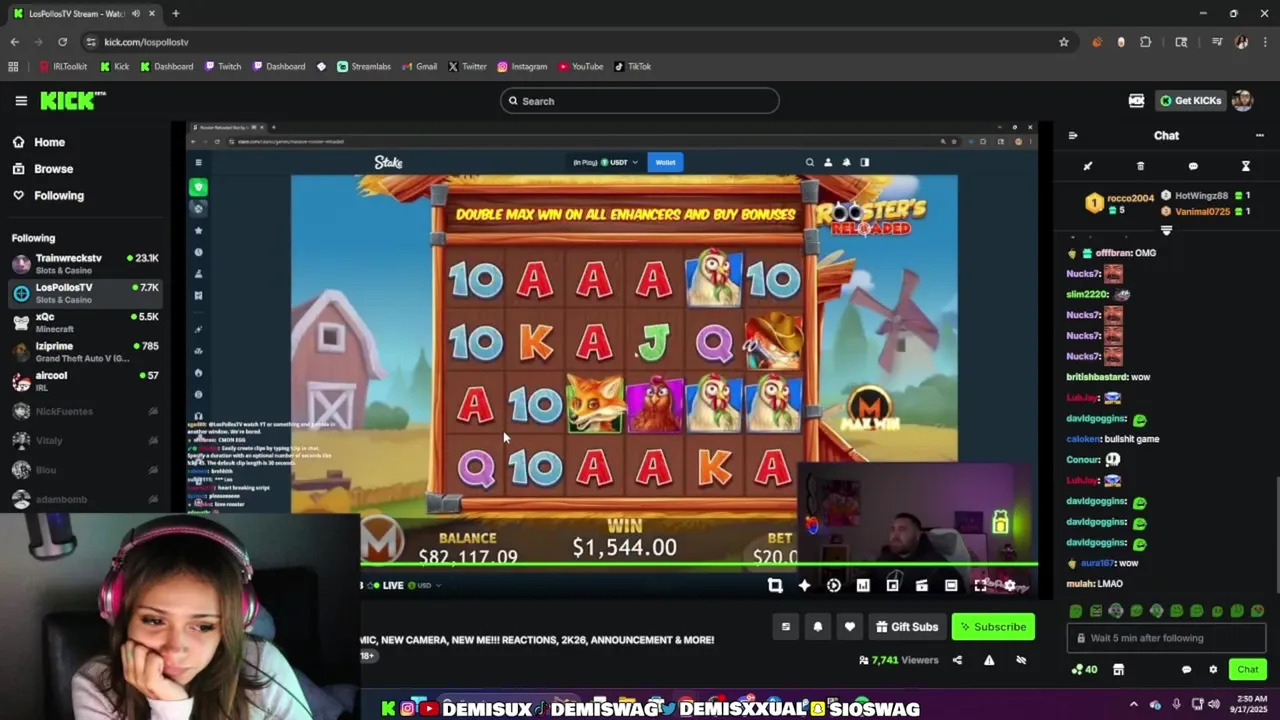This screenshot has height=720, width=1280.
Task: Bookmark this page with star icon
Action: coord(1064,42)
